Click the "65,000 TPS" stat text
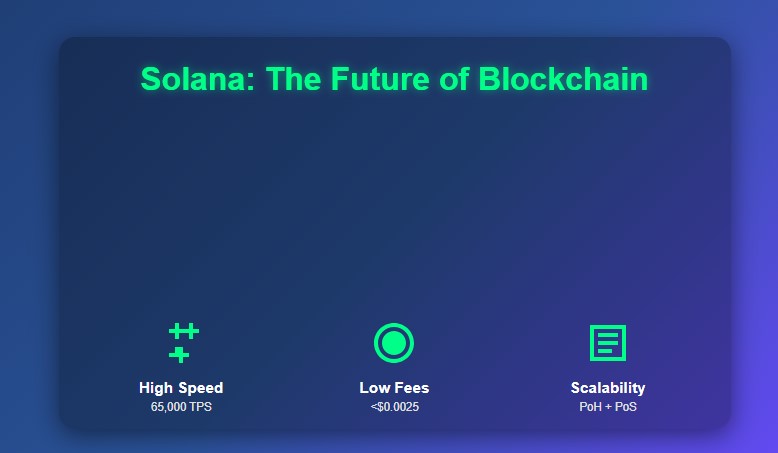 pyautogui.click(x=181, y=408)
